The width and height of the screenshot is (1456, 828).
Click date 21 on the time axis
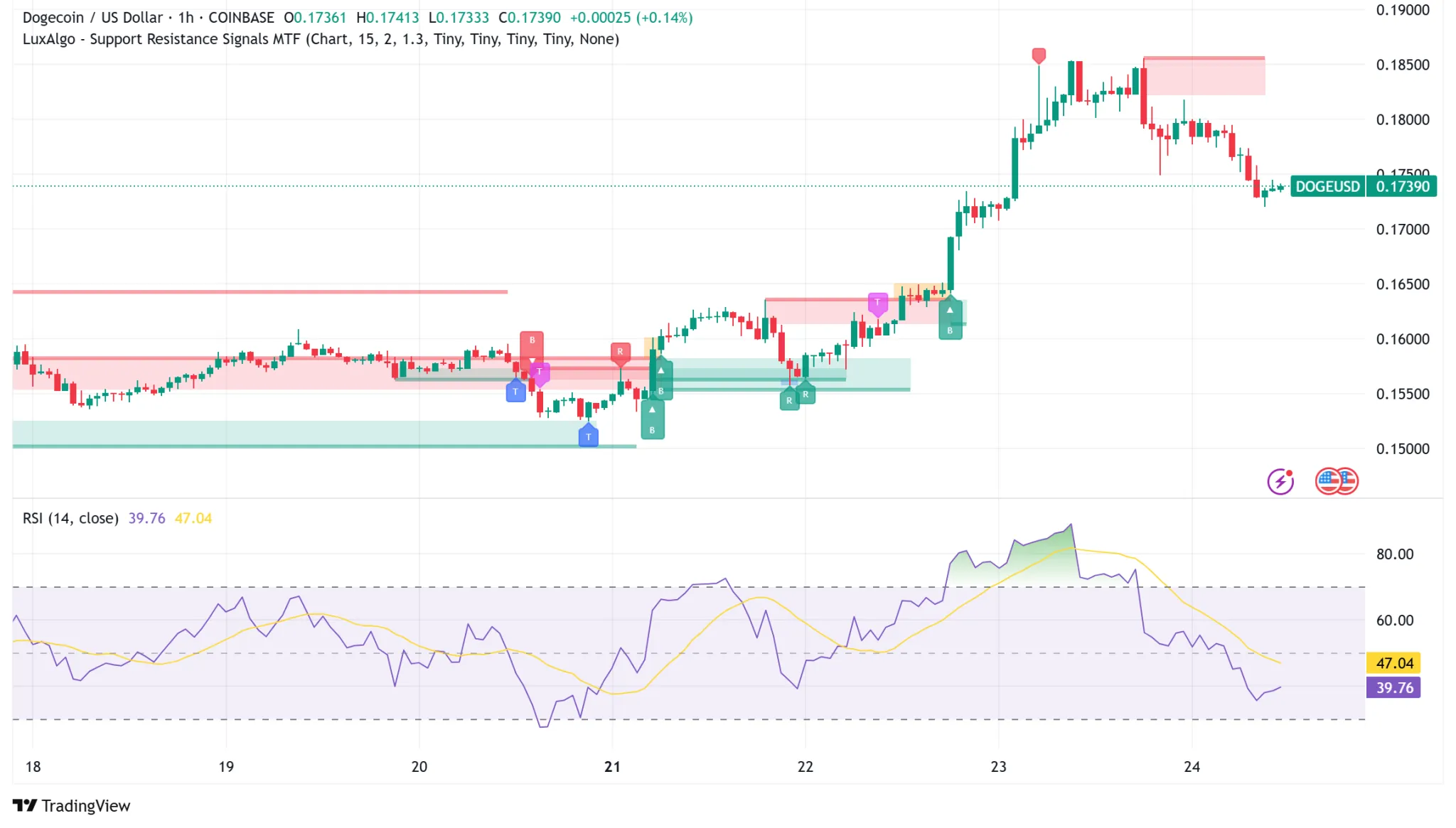612,766
